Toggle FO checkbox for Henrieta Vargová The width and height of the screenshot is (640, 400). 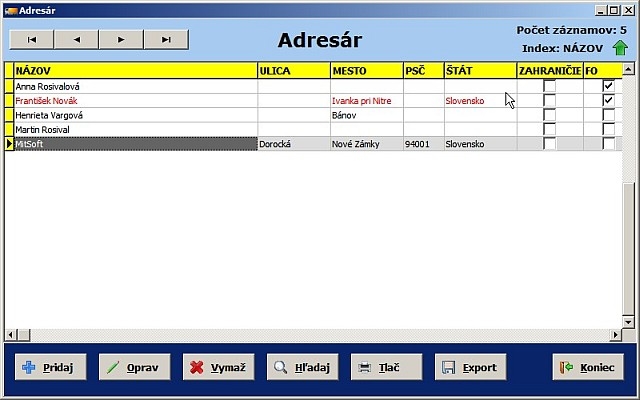point(608,115)
